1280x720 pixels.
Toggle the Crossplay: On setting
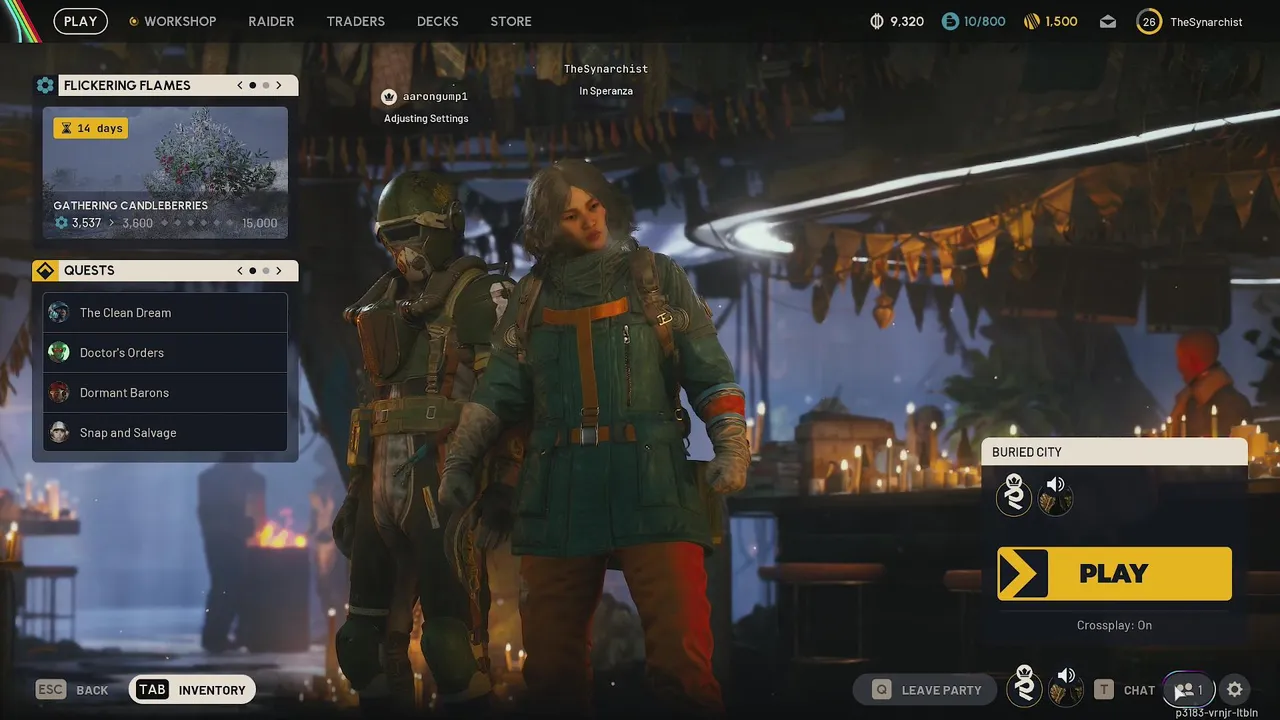1114,625
